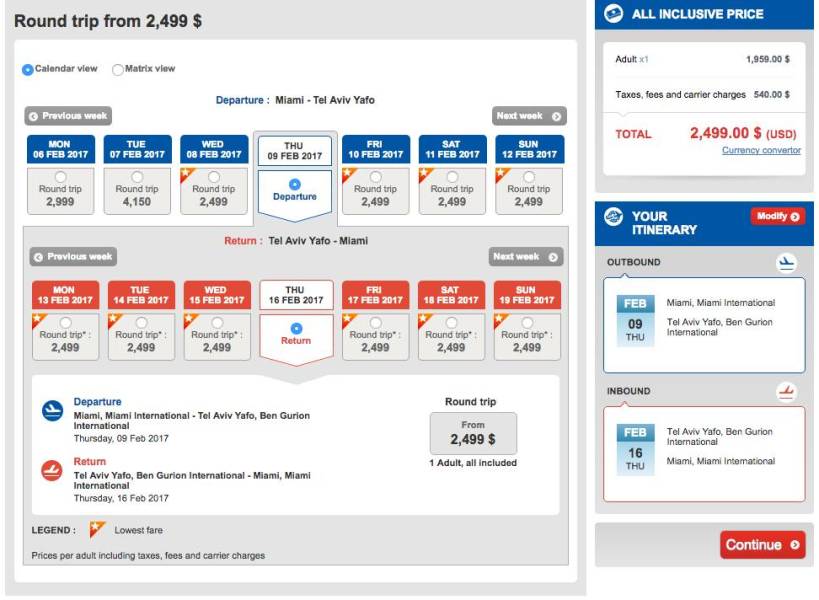Click lowest fare star on Sun 12 Feb
Image resolution: width=819 pixels, height=600 pixels.
coord(501,174)
